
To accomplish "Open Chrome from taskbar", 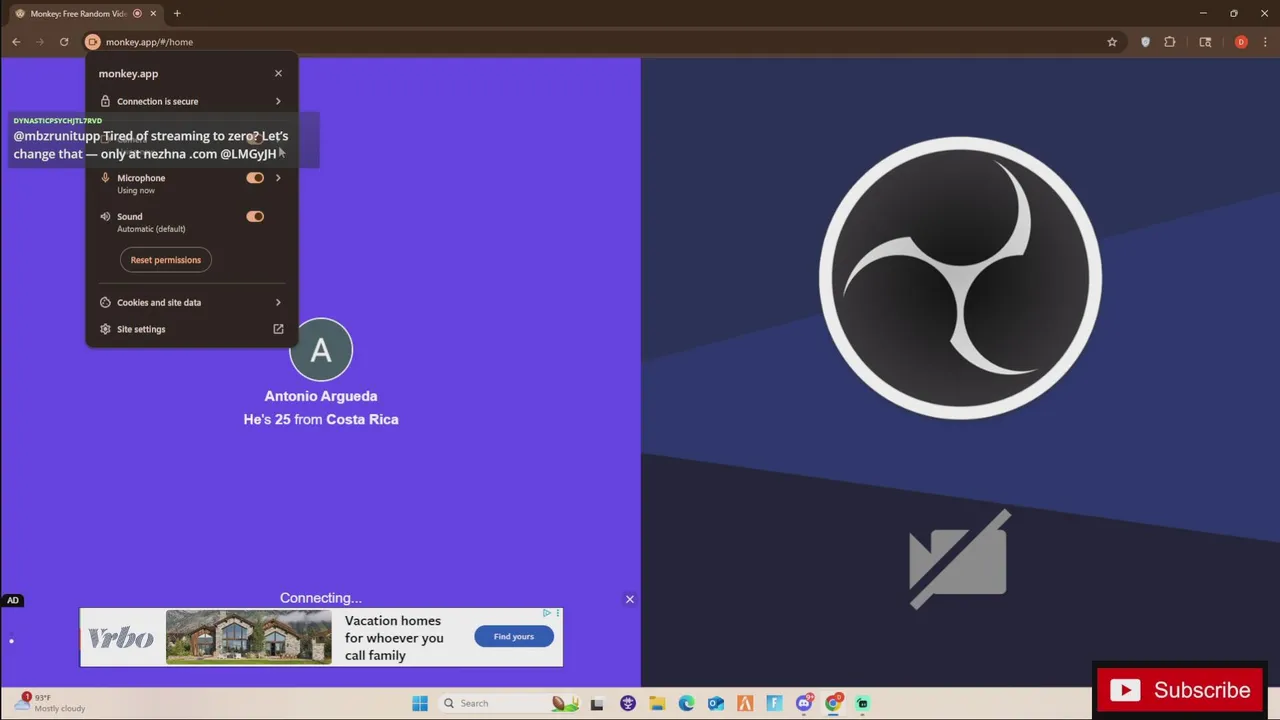I will (x=833, y=703).
